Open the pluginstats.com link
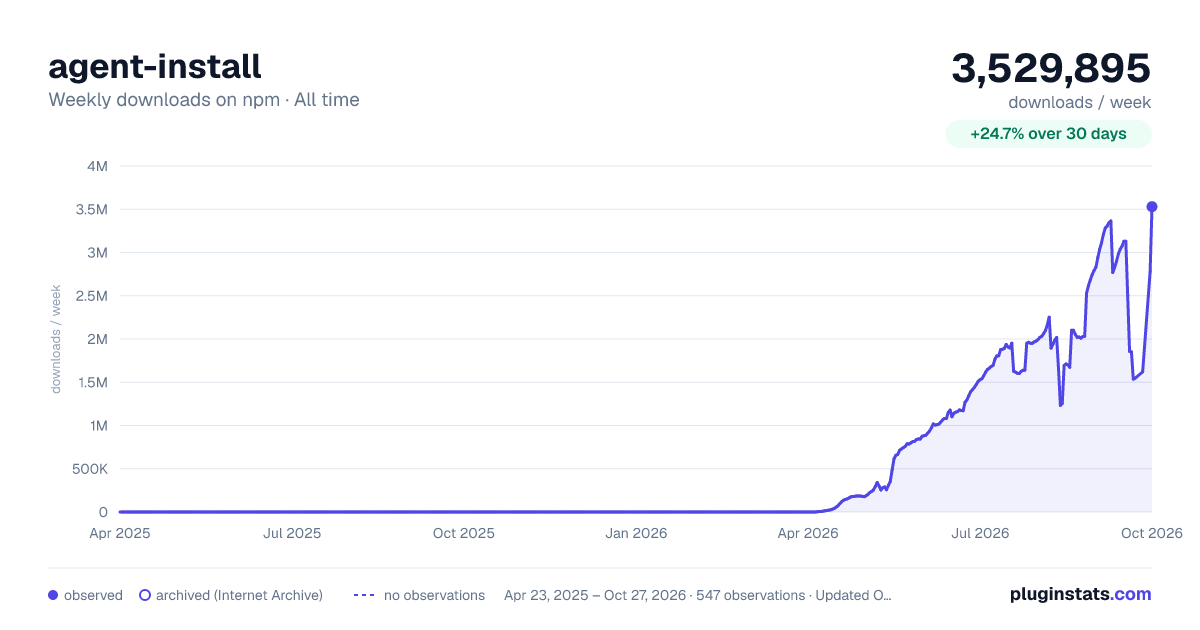 pyautogui.click(x=1081, y=594)
